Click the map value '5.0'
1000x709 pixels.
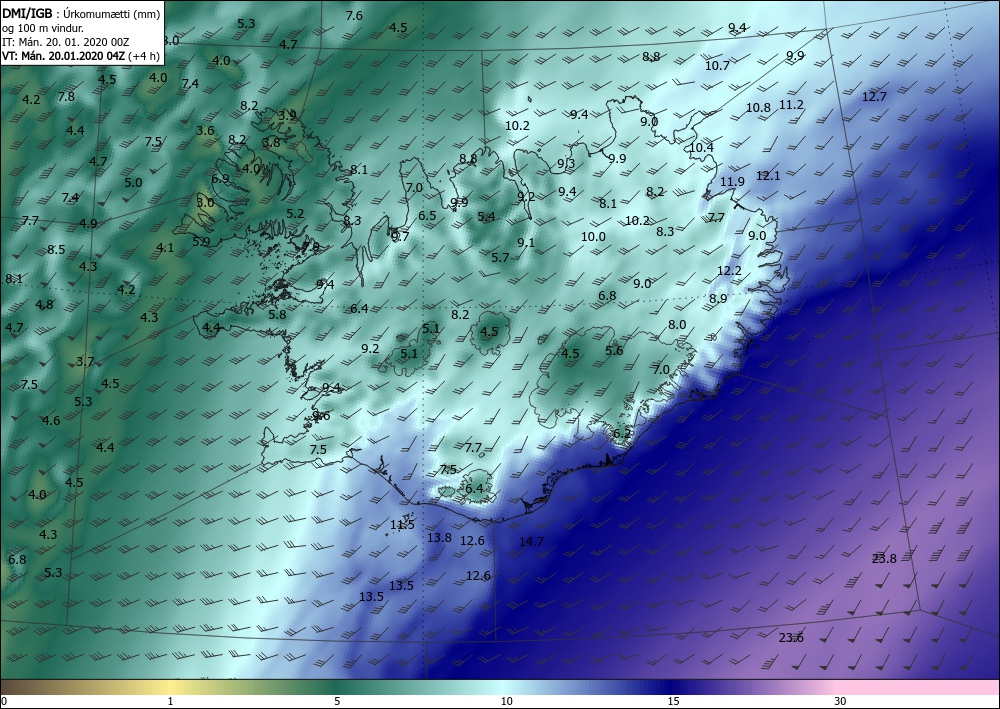[x=133, y=182]
